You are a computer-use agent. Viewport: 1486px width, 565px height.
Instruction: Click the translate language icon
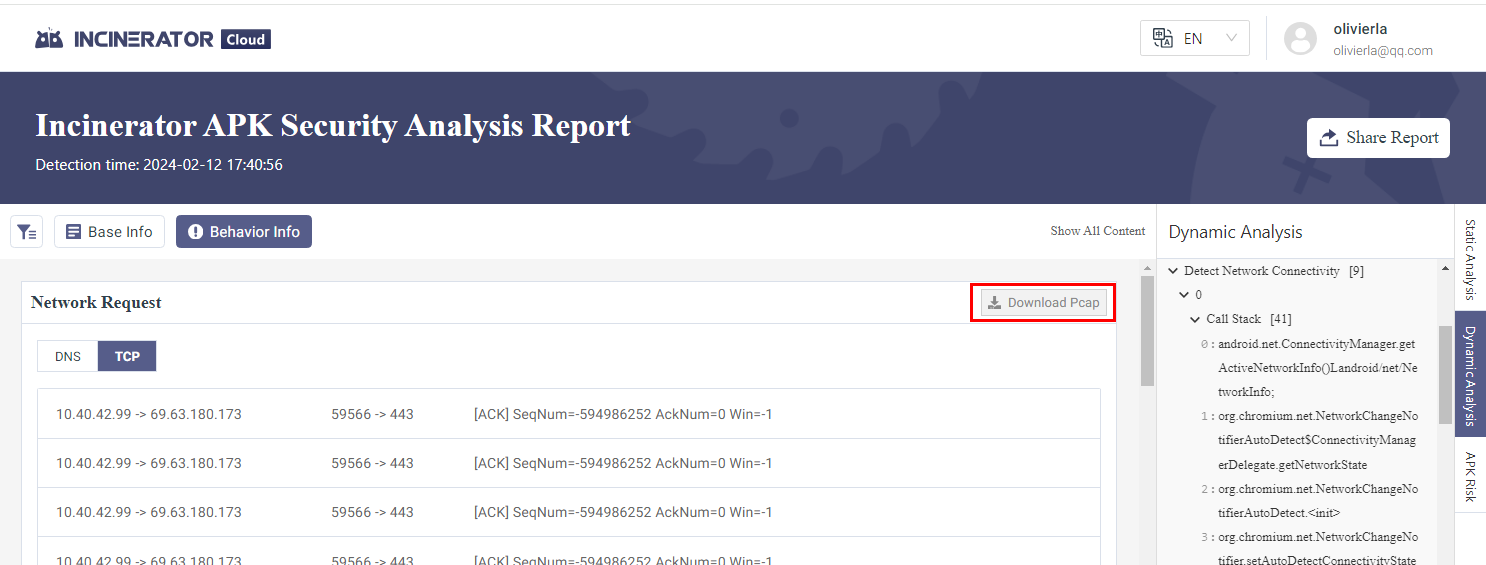(1162, 39)
